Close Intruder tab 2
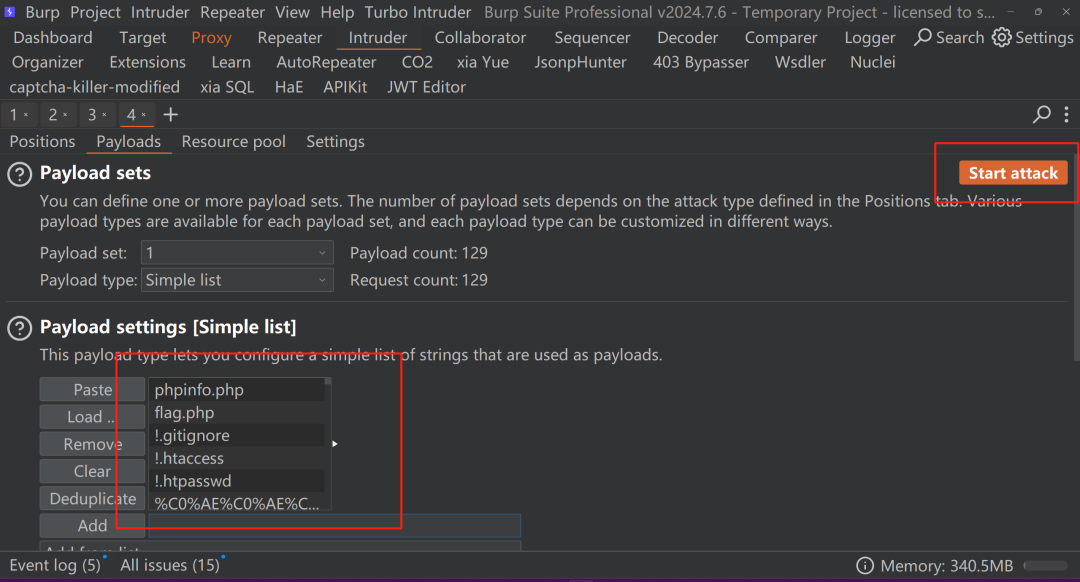Viewport: 1080px width, 582px height. pos(65,115)
